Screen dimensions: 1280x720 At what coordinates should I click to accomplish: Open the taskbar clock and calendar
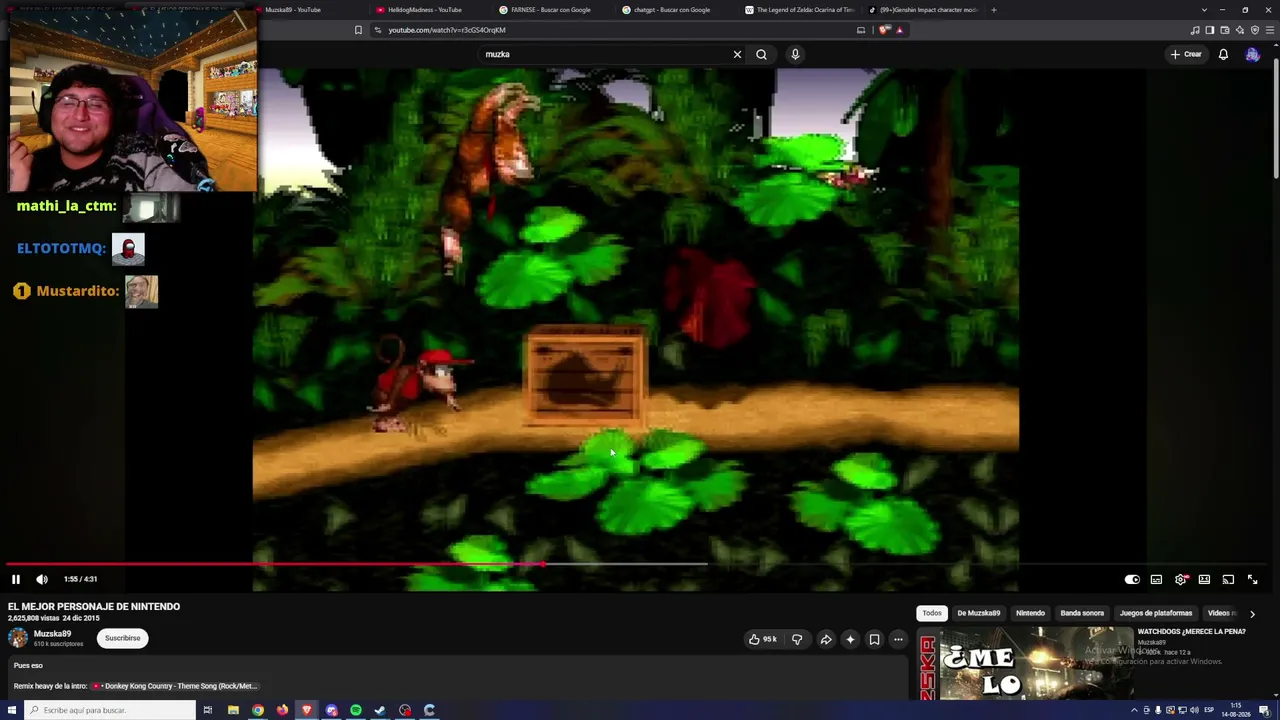(x=1236, y=710)
